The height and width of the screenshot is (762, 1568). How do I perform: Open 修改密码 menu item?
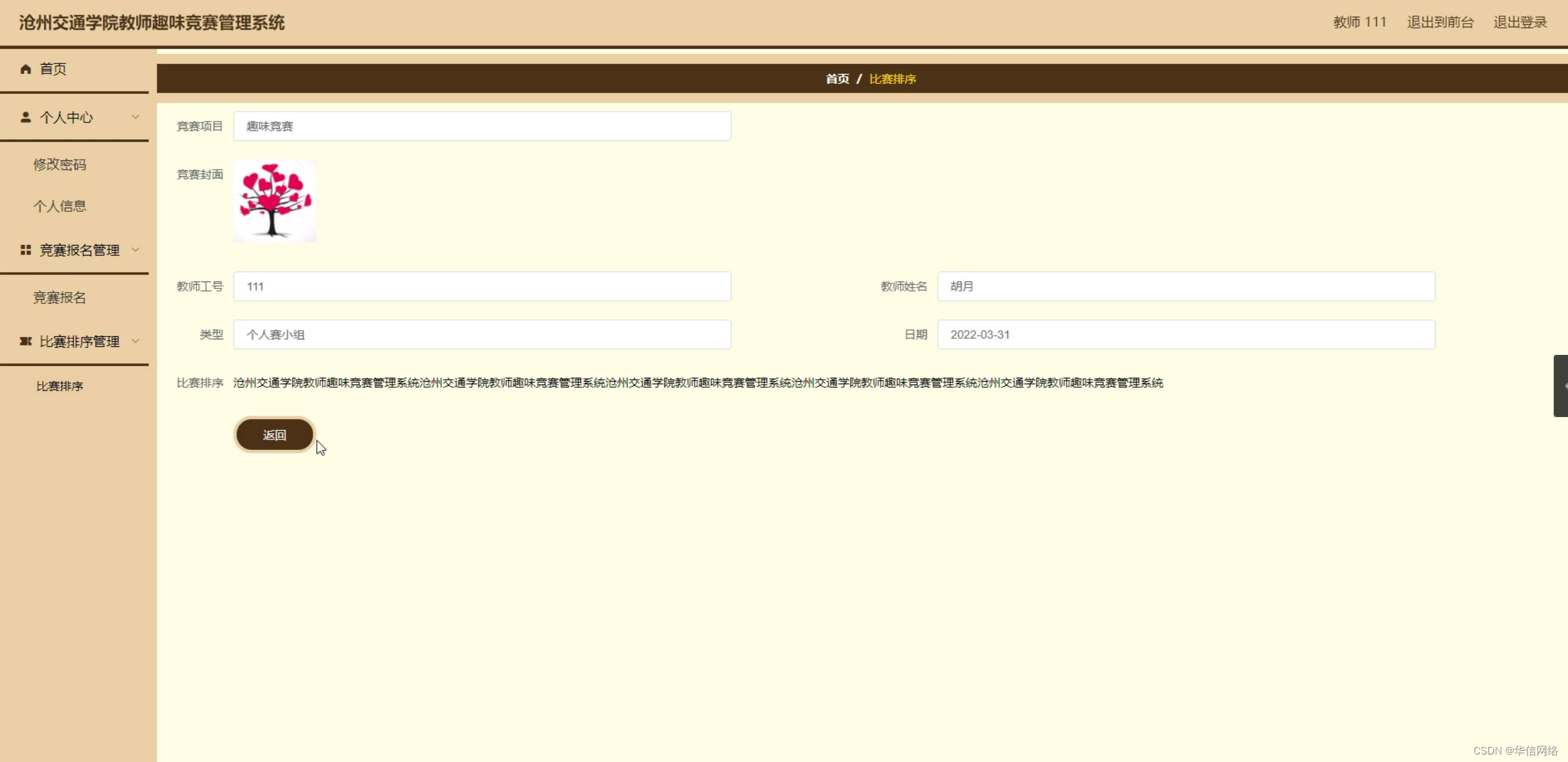pos(60,165)
